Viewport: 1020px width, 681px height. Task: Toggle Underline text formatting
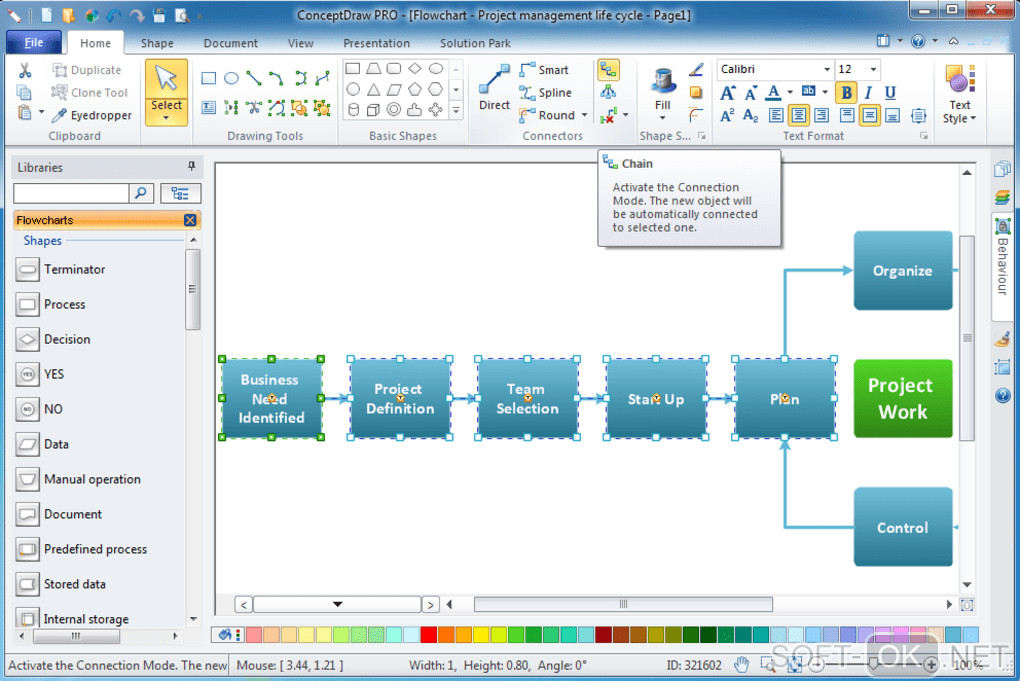tap(890, 93)
